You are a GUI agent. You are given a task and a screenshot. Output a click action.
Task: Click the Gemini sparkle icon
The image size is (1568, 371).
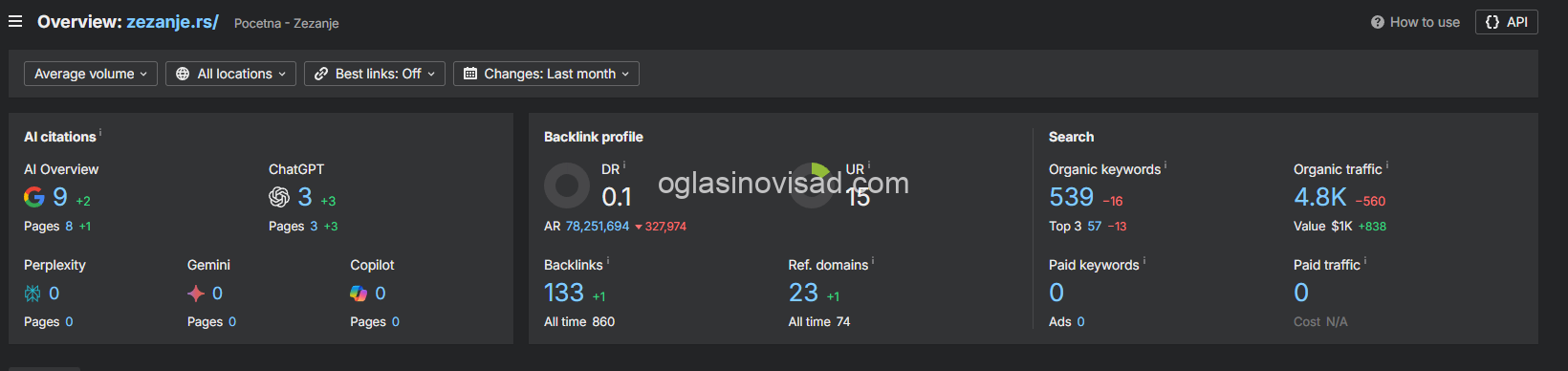196,294
